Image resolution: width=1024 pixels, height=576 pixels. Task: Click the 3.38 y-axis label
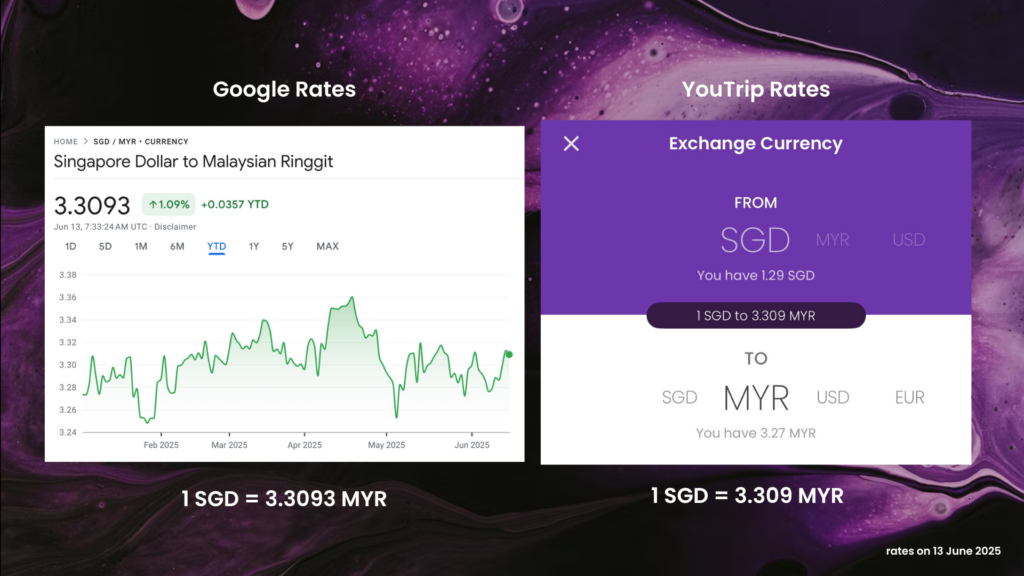point(68,275)
